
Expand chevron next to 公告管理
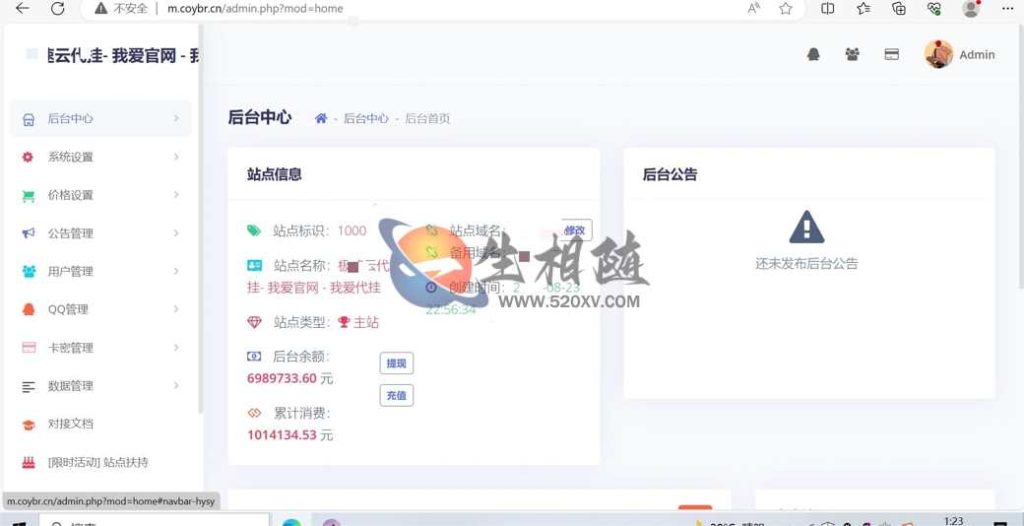point(176,233)
